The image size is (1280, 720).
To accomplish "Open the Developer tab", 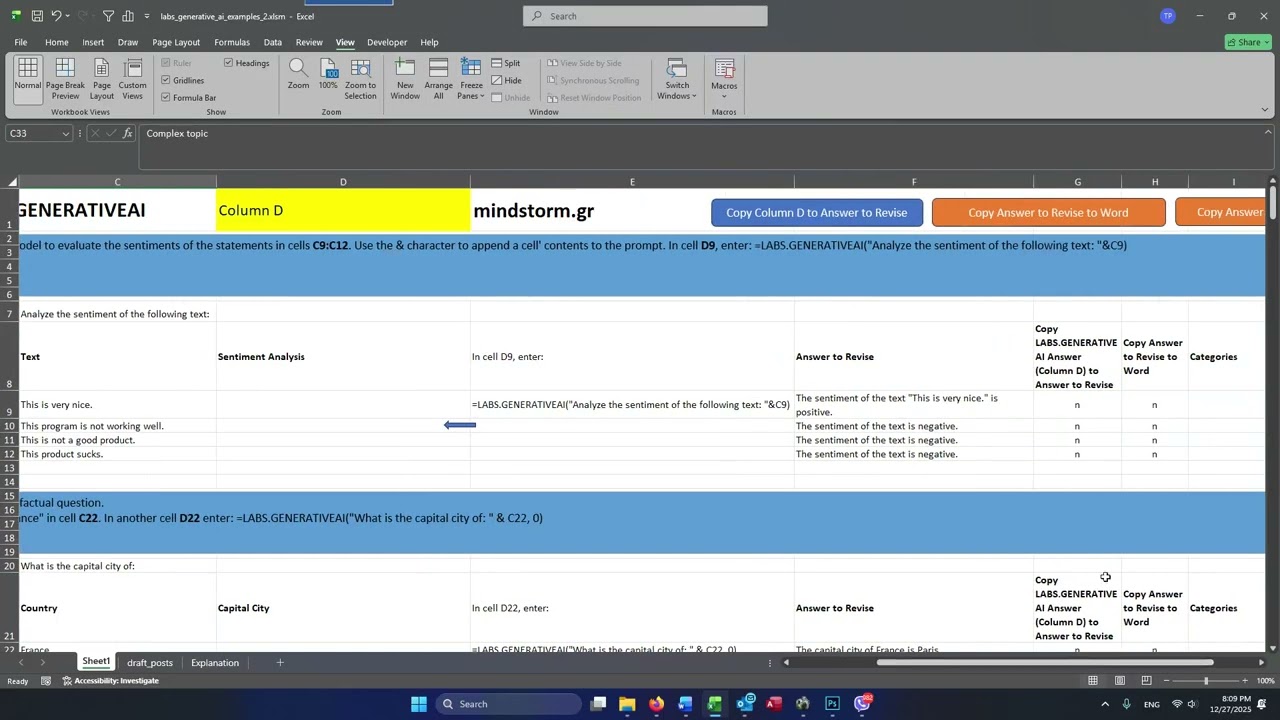I will (387, 42).
